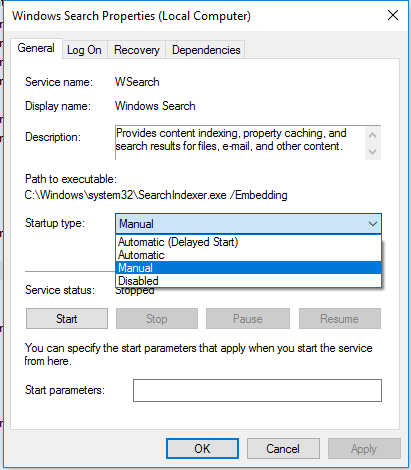Switch to the Recovery tab
Viewport: 411px width, 470px height.
click(x=137, y=50)
